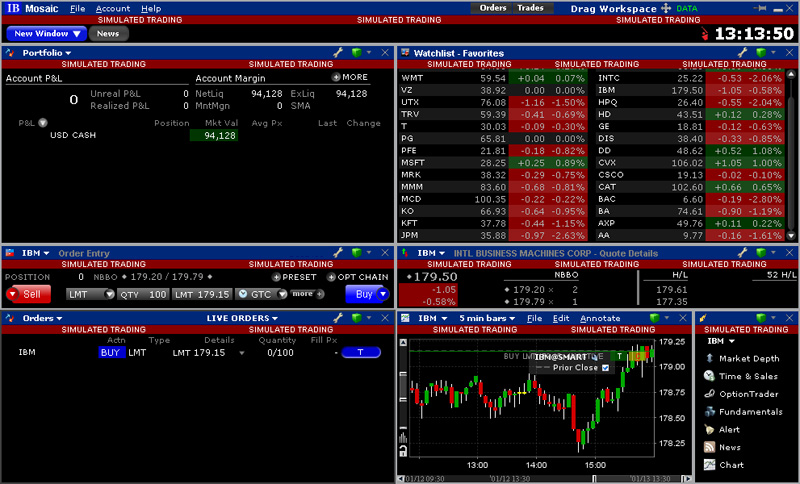Screen dimensions: 800x484
Task: Expand the MORE account details toggle
Action: click(350, 77)
